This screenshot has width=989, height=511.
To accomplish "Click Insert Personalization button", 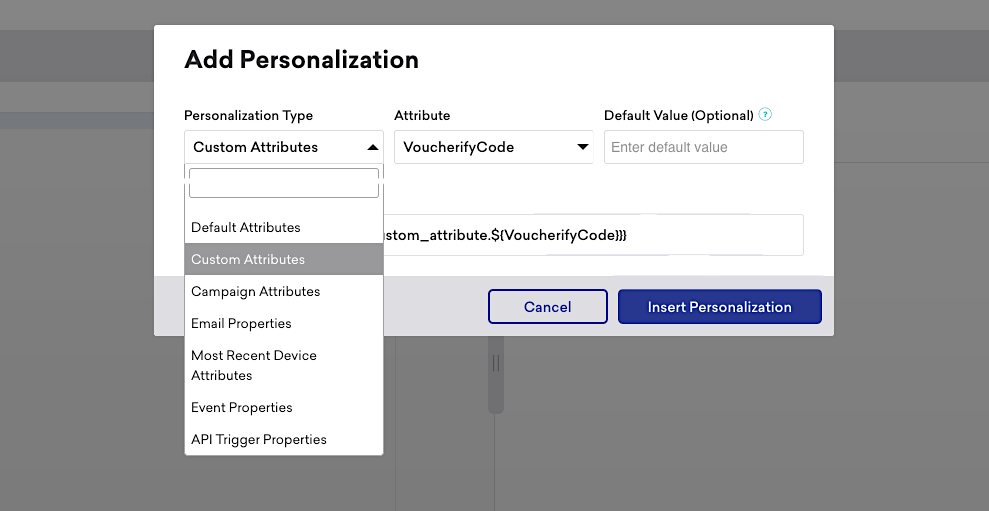I will point(719,307).
